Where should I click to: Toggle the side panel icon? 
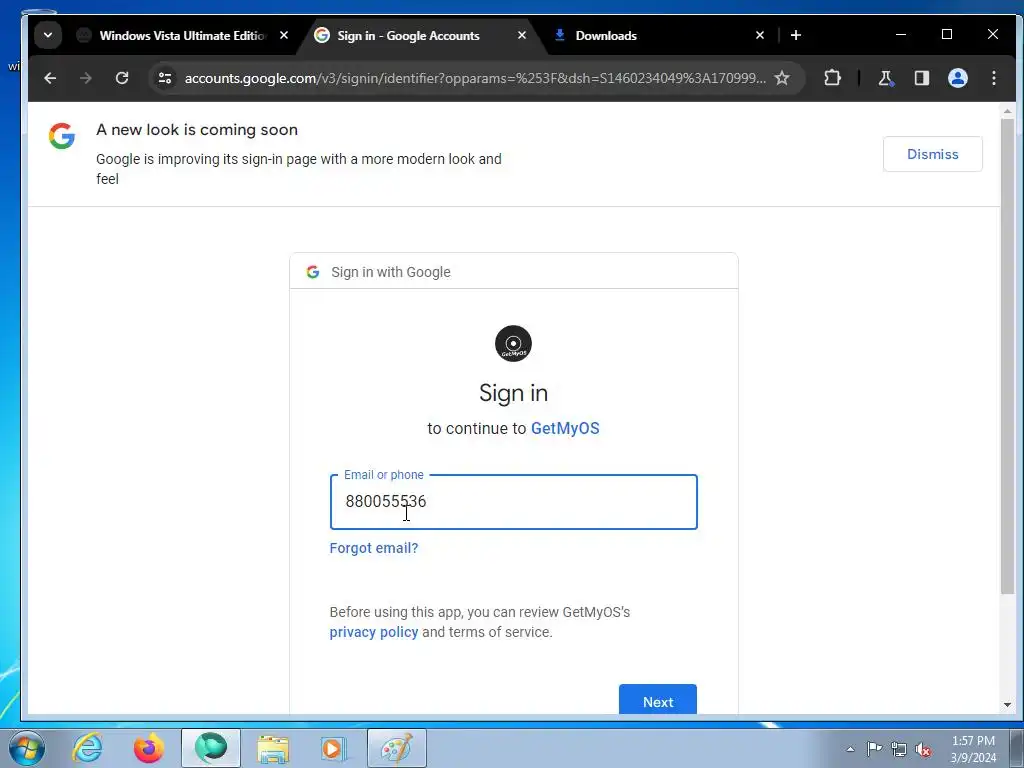point(921,78)
